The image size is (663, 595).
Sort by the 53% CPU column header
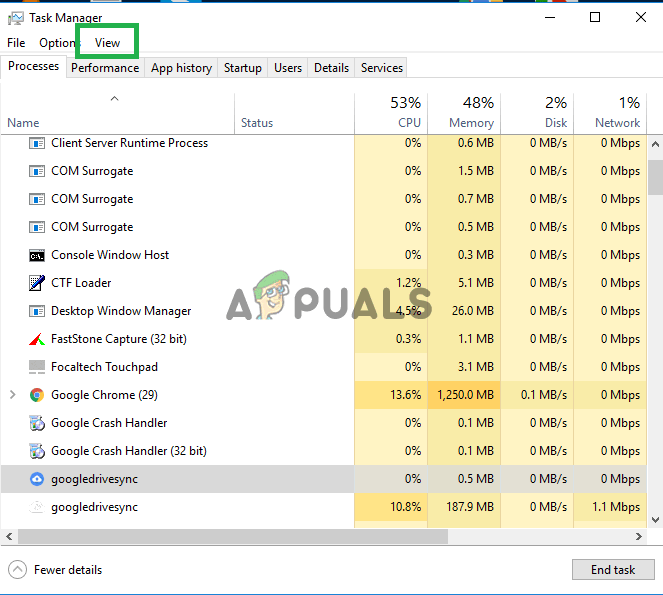(x=391, y=114)
